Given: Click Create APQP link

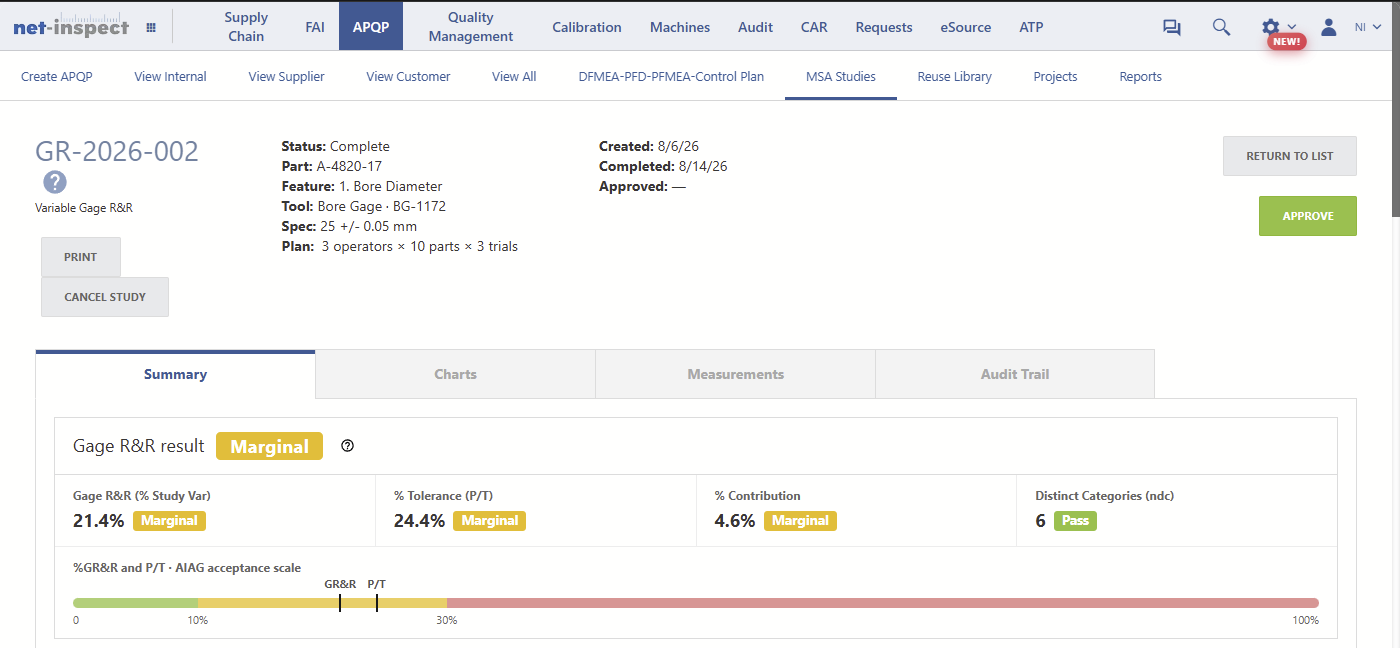Looking at the screenshot, I should pyautogui.click(x=57, y=76).
